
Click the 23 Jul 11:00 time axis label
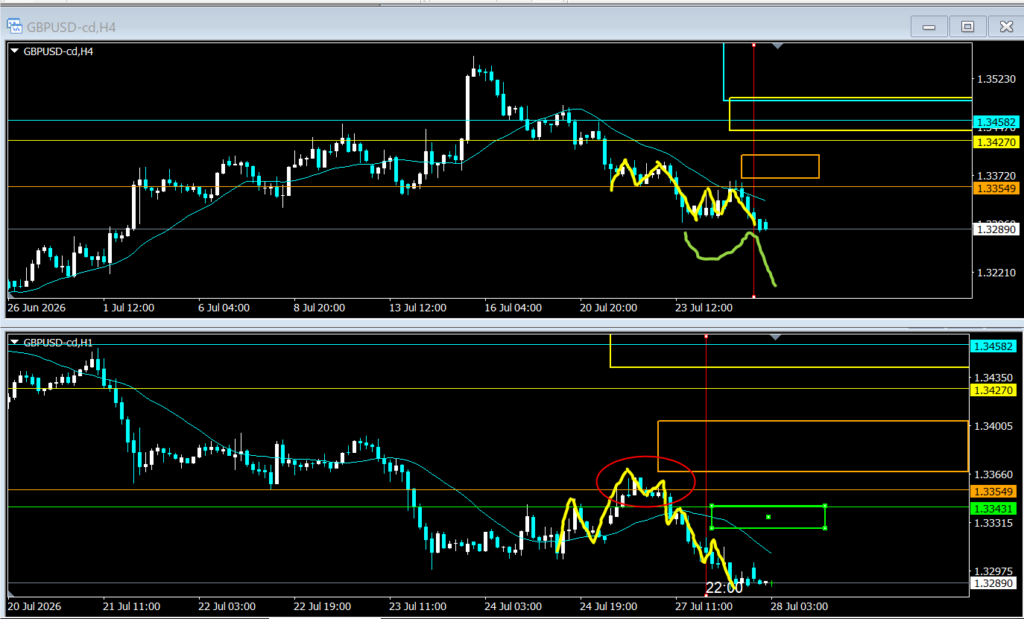pos(417,607)
